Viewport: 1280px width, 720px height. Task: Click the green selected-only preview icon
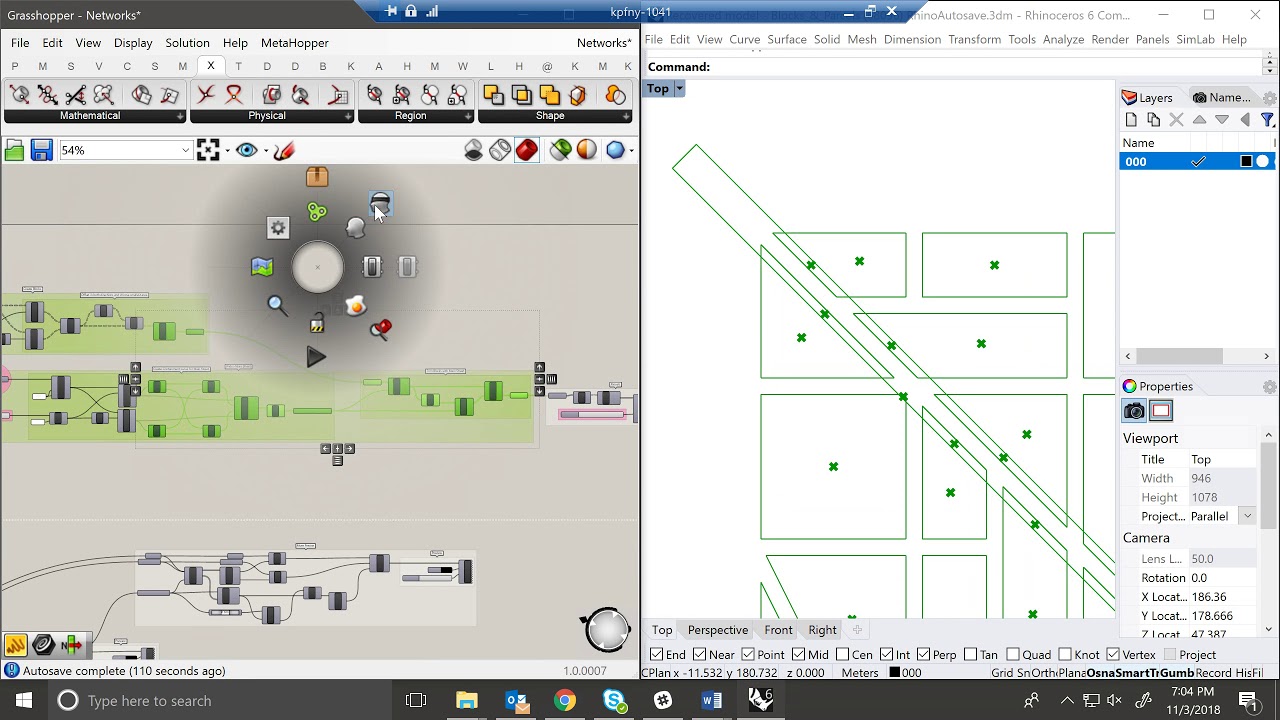point(561,151)
